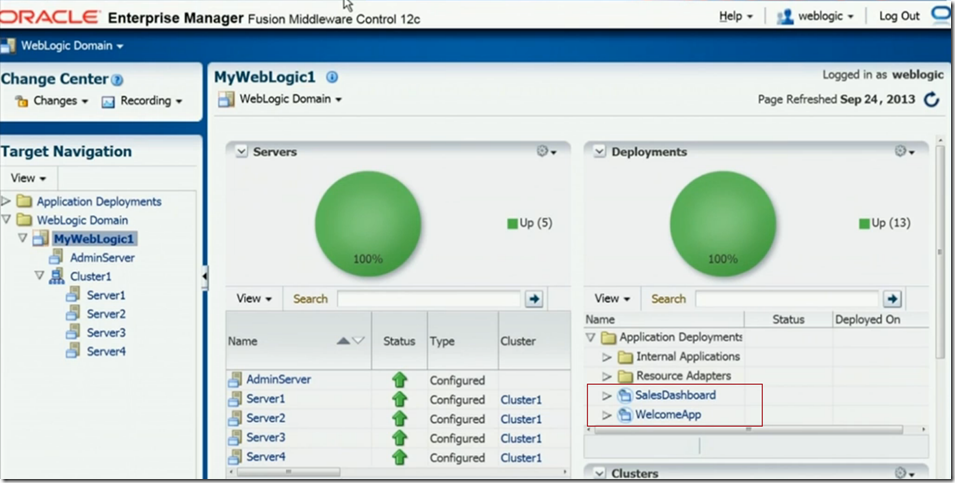Expand the Internal Applications folder

[606, 357]
